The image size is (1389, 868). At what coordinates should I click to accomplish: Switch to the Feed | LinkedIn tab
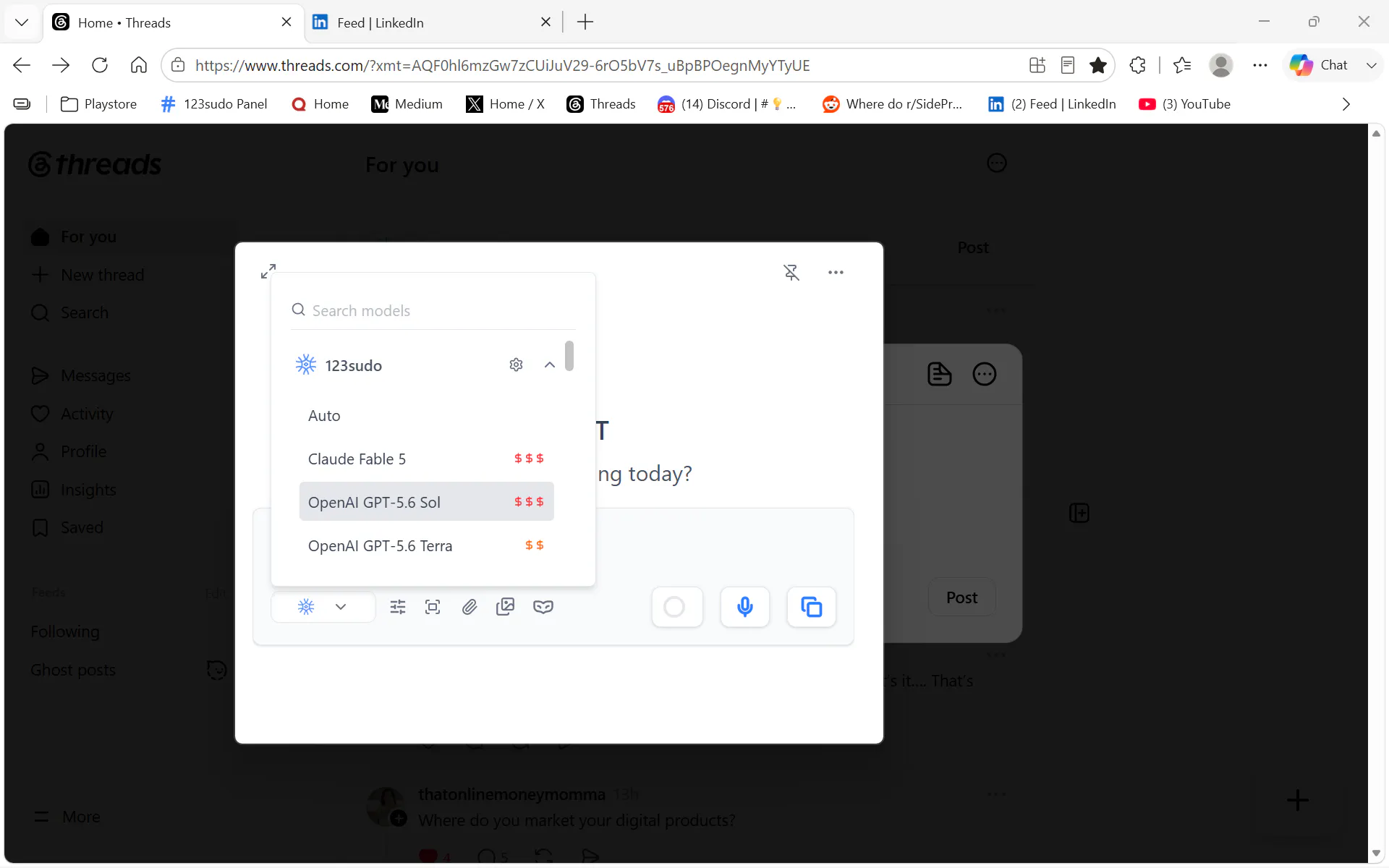[432, 22]
